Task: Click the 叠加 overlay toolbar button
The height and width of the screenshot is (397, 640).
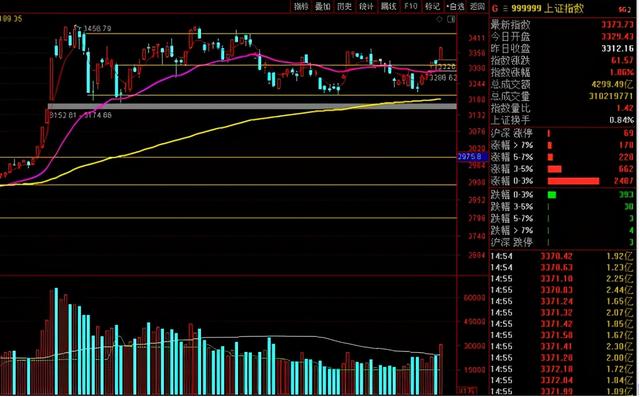Action: click(x=322, y=6)
